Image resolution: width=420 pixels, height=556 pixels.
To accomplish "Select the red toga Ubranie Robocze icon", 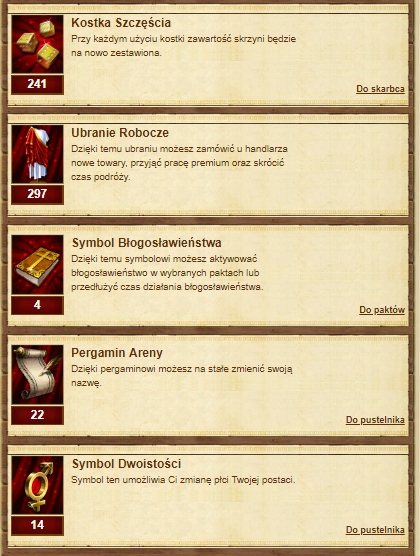I will [37, 154].
